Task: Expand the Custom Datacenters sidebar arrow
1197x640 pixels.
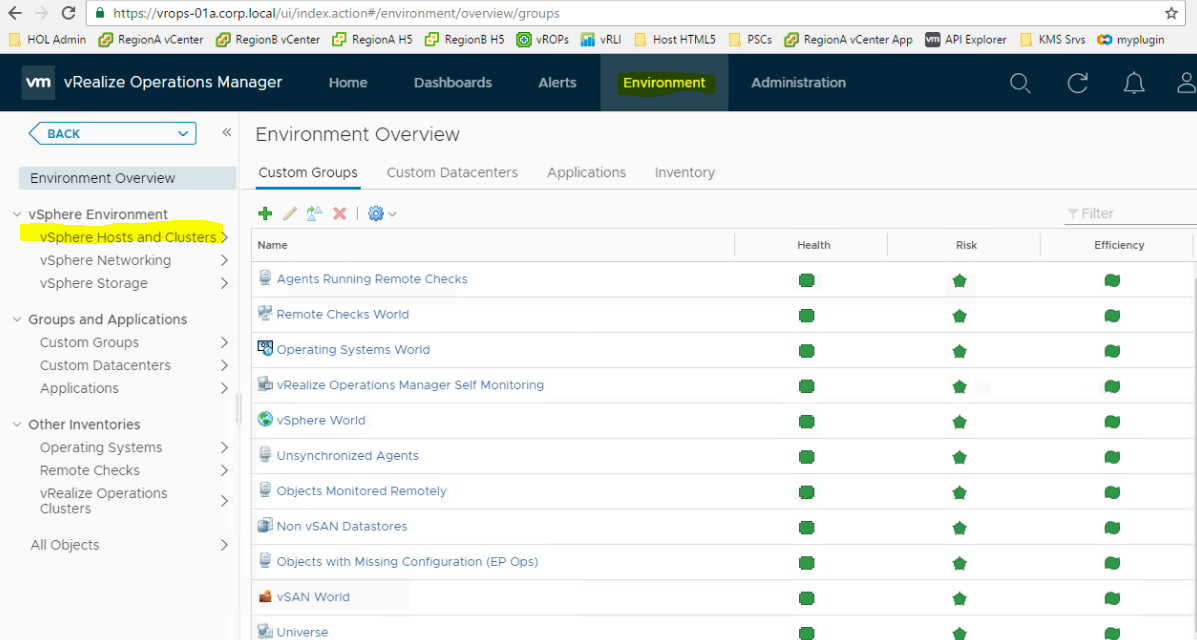Action: [x=224, y=365]
